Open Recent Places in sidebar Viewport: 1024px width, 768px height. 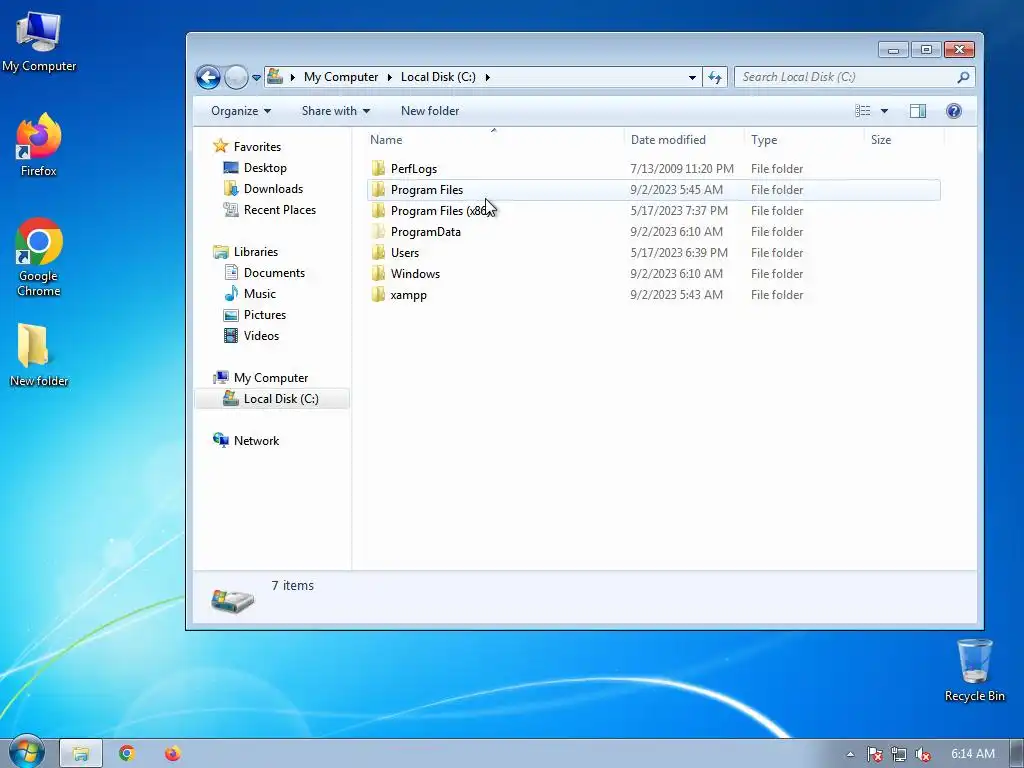280,210
